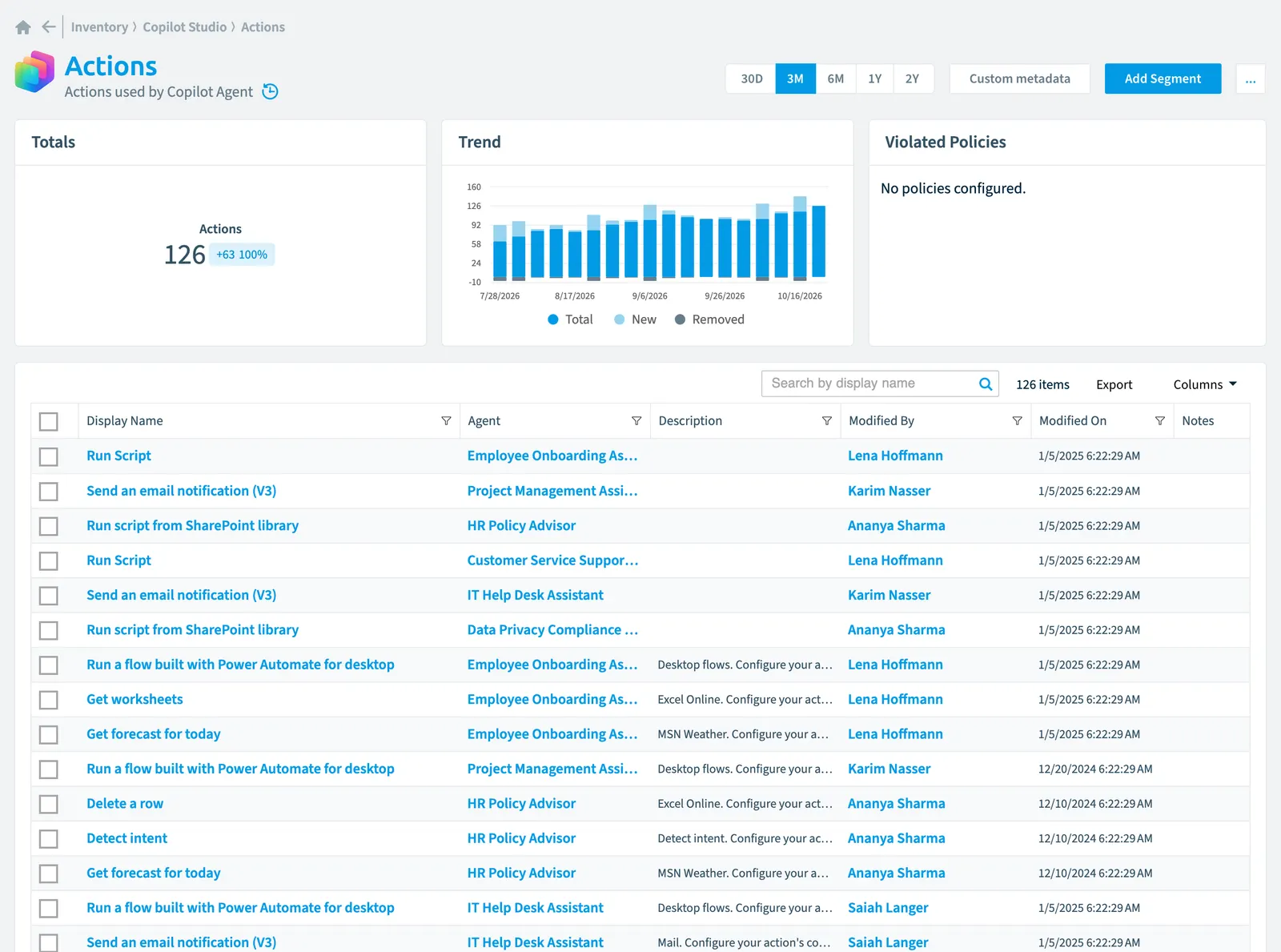Switch to the 1Y time range
Screen dimensions: 1281x952
click(875, 78)
